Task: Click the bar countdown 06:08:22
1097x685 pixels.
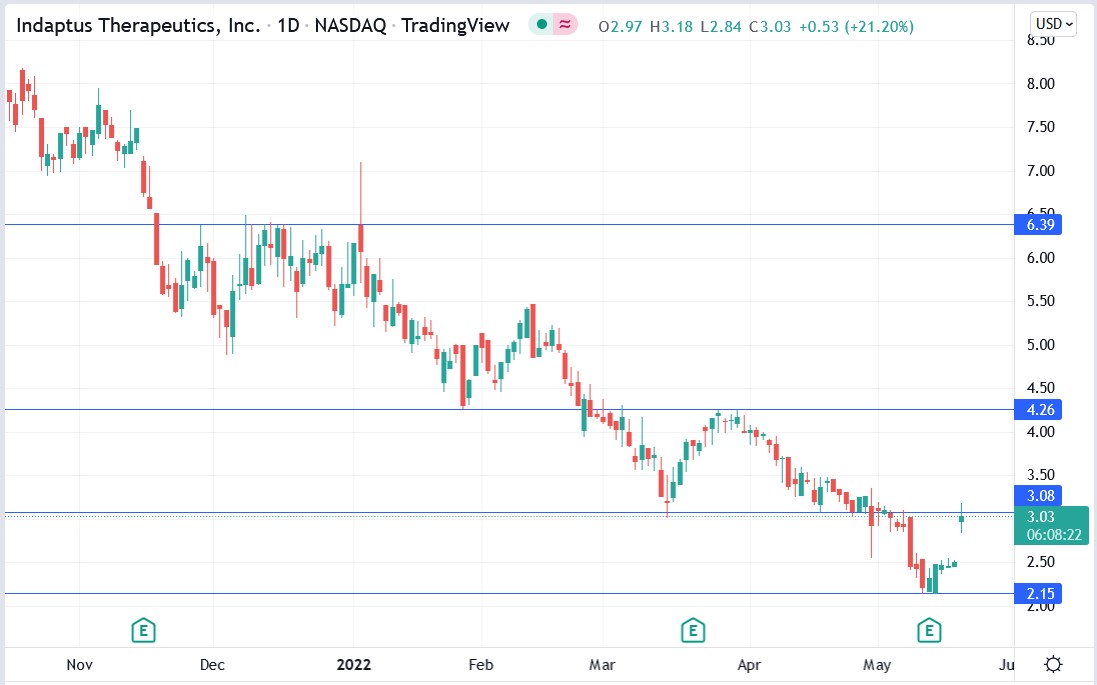Action: coord(1054,535)
